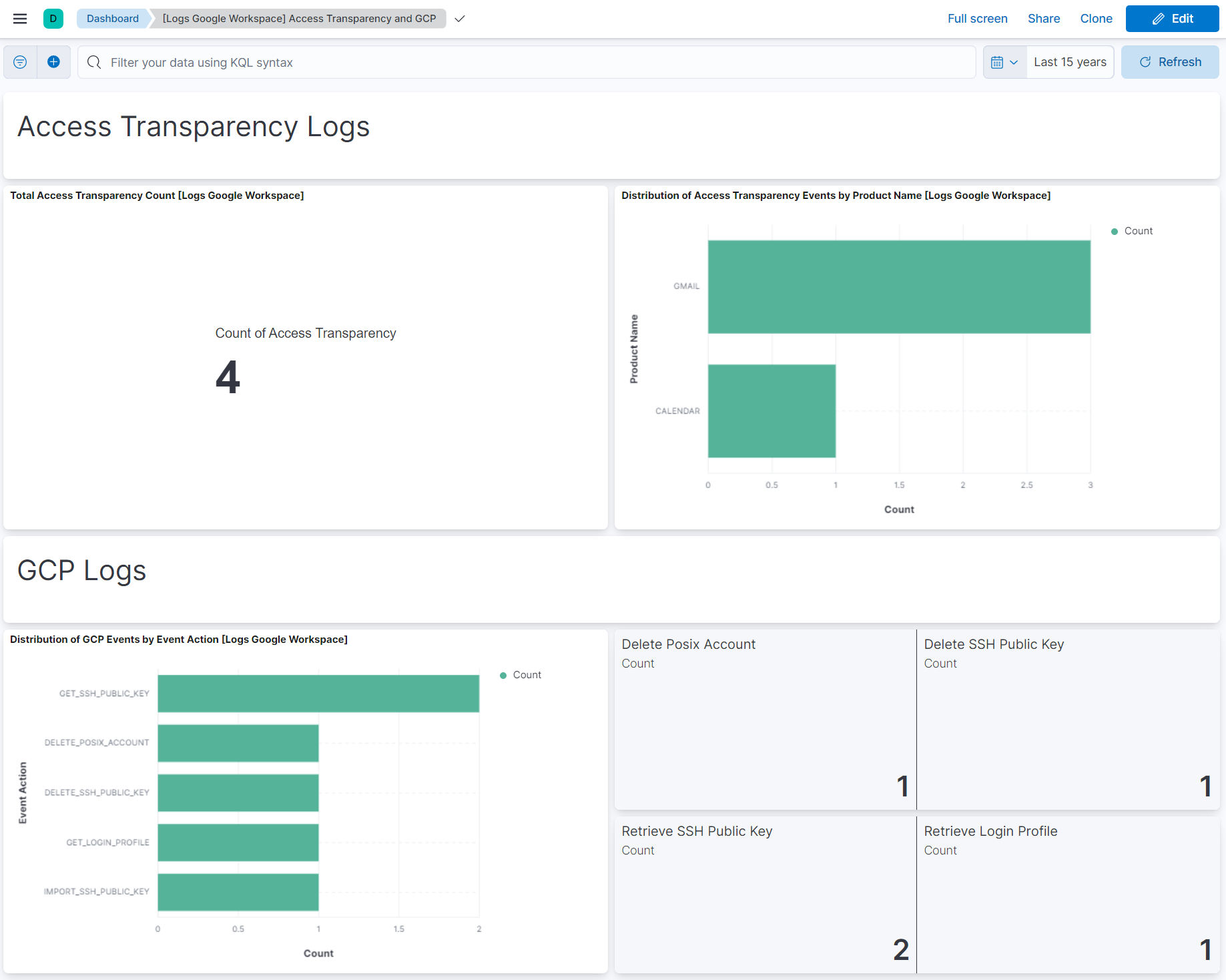The image size is (1226, 980).
Task: Open the saved query menu icon
Action: click(x=19, y=61)
